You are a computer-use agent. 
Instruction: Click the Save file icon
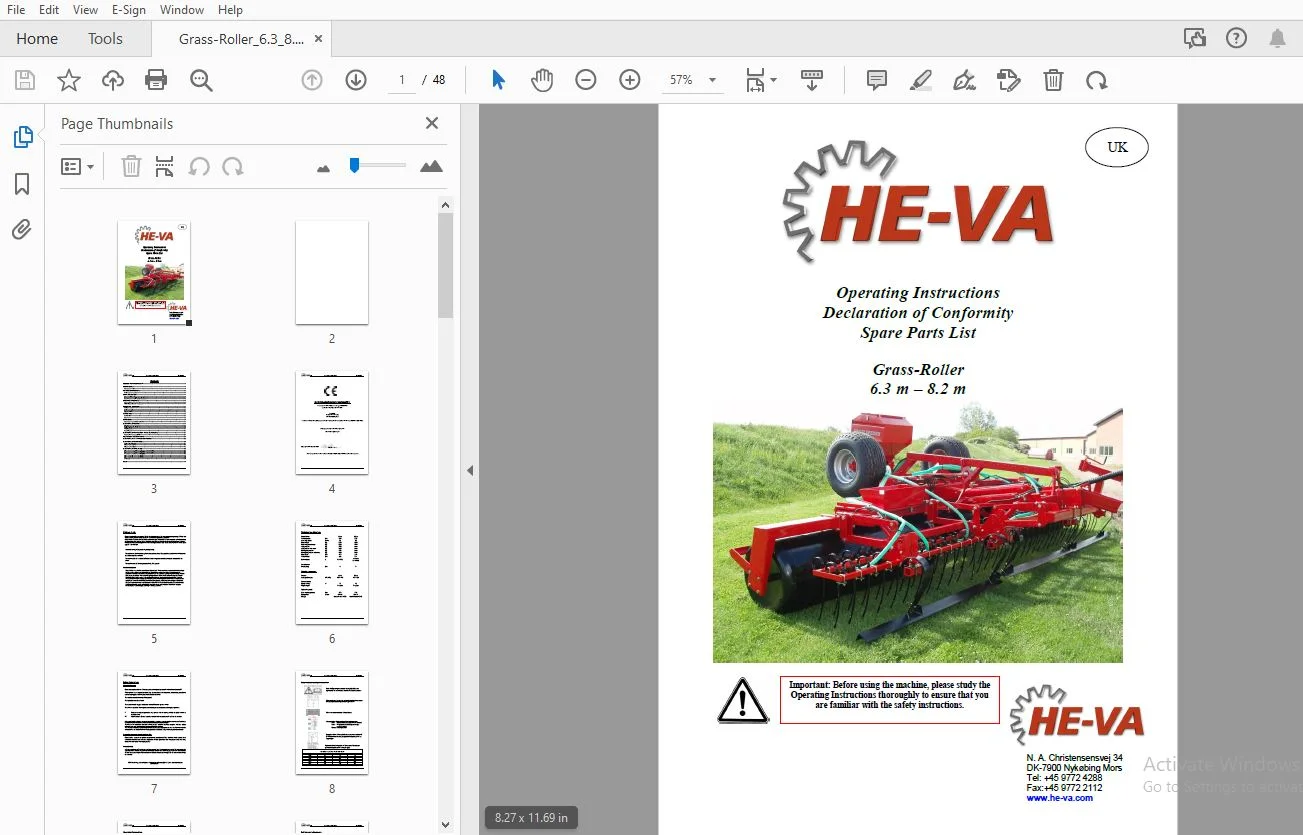25,80
